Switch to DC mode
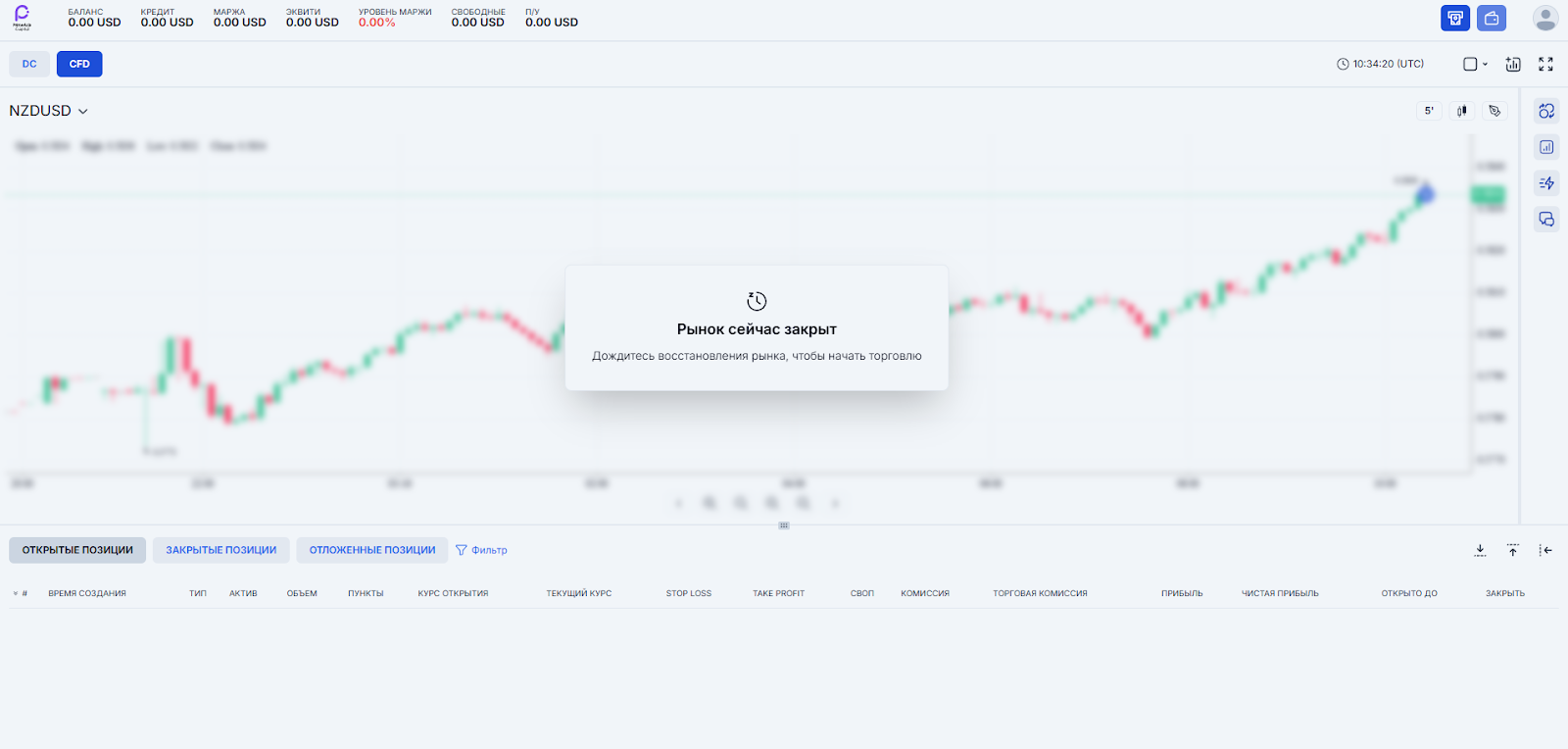Screen dimensions: 1568x749 click(29, 64)
